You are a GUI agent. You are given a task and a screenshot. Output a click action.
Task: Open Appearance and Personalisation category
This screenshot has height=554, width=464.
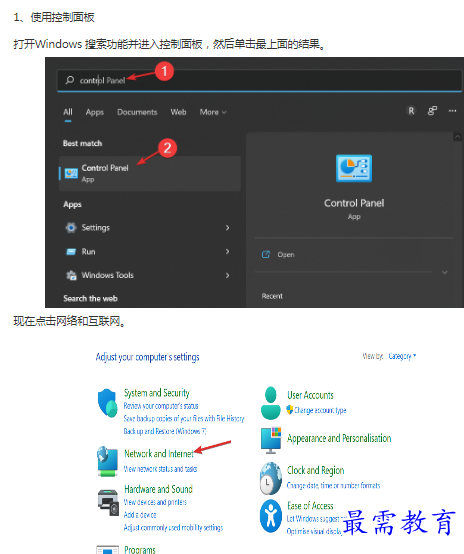coord(339,438)
